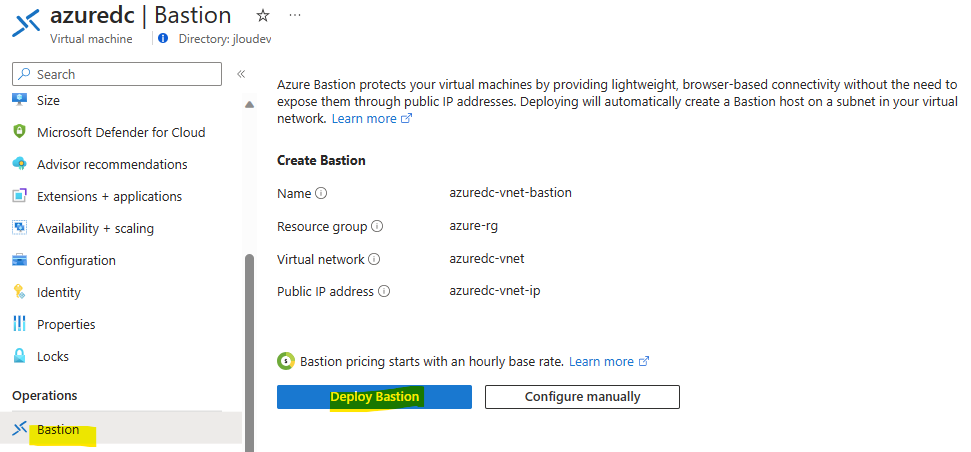Show info tooltip for Resource group

tap(377, 227)
